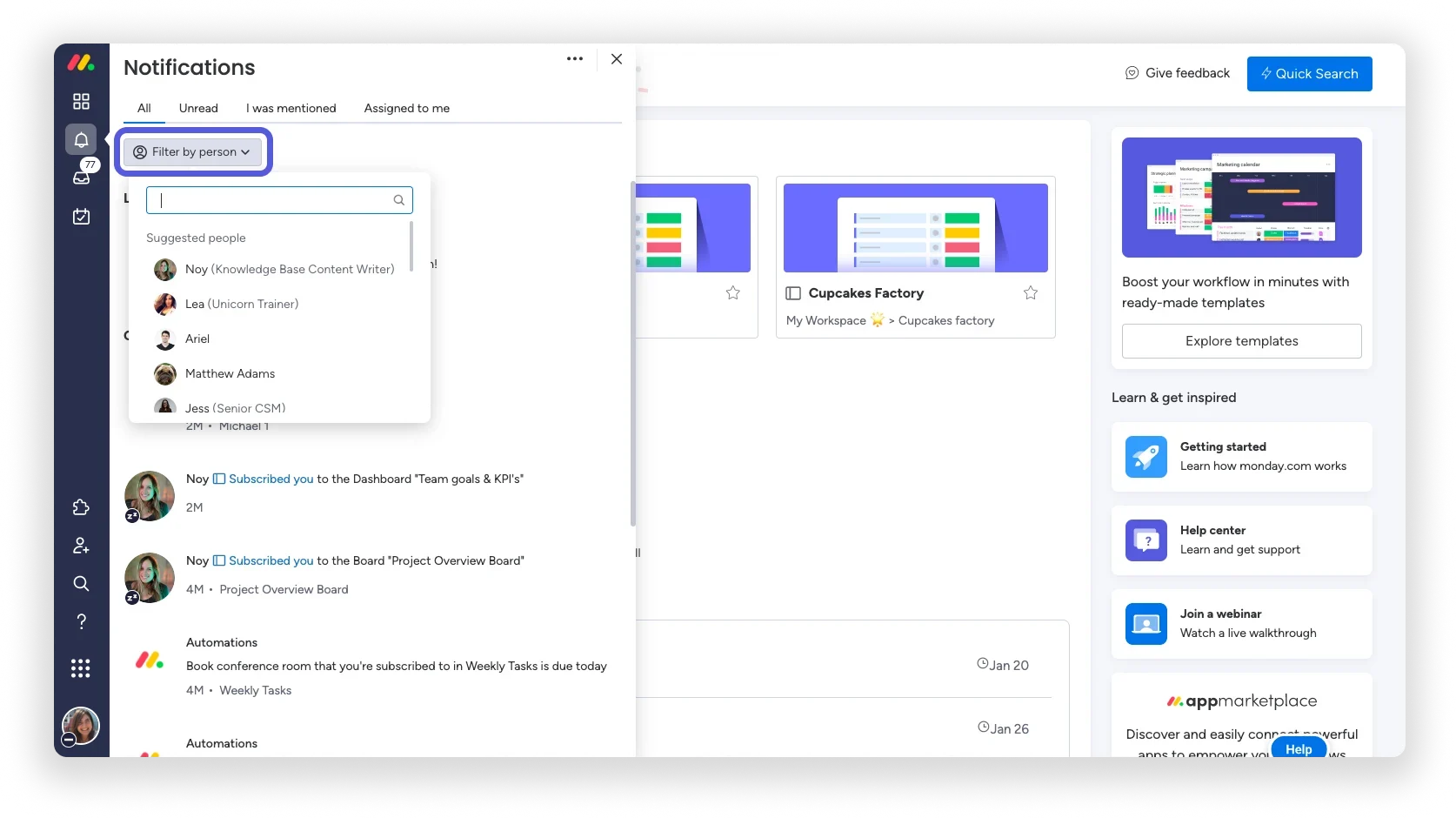This screenshot has width=1456, height=818.
Task: Click the invite members icon
Action: pyautogui.click(x=81, y=546)
